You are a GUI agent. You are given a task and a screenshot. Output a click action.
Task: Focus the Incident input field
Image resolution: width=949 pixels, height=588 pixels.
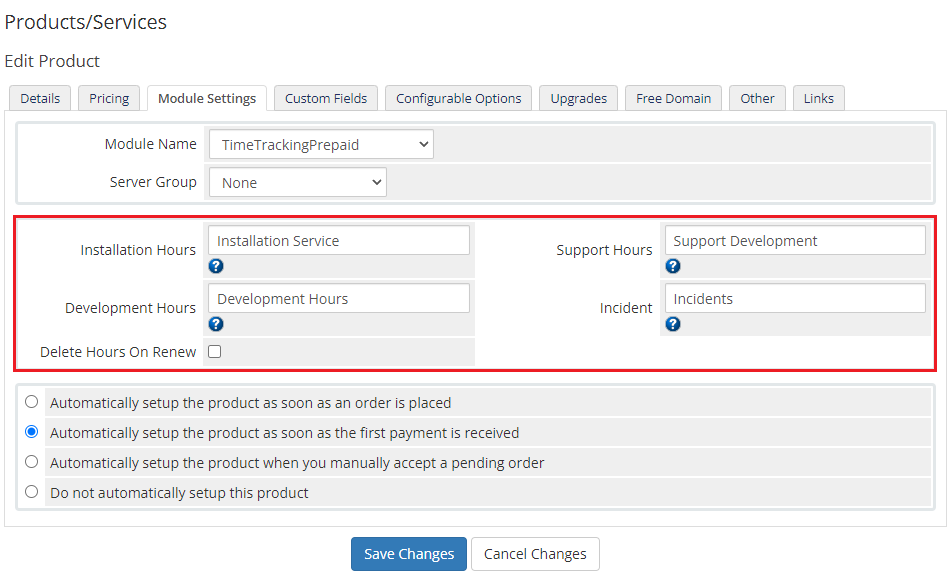click(x=795, y=299)
